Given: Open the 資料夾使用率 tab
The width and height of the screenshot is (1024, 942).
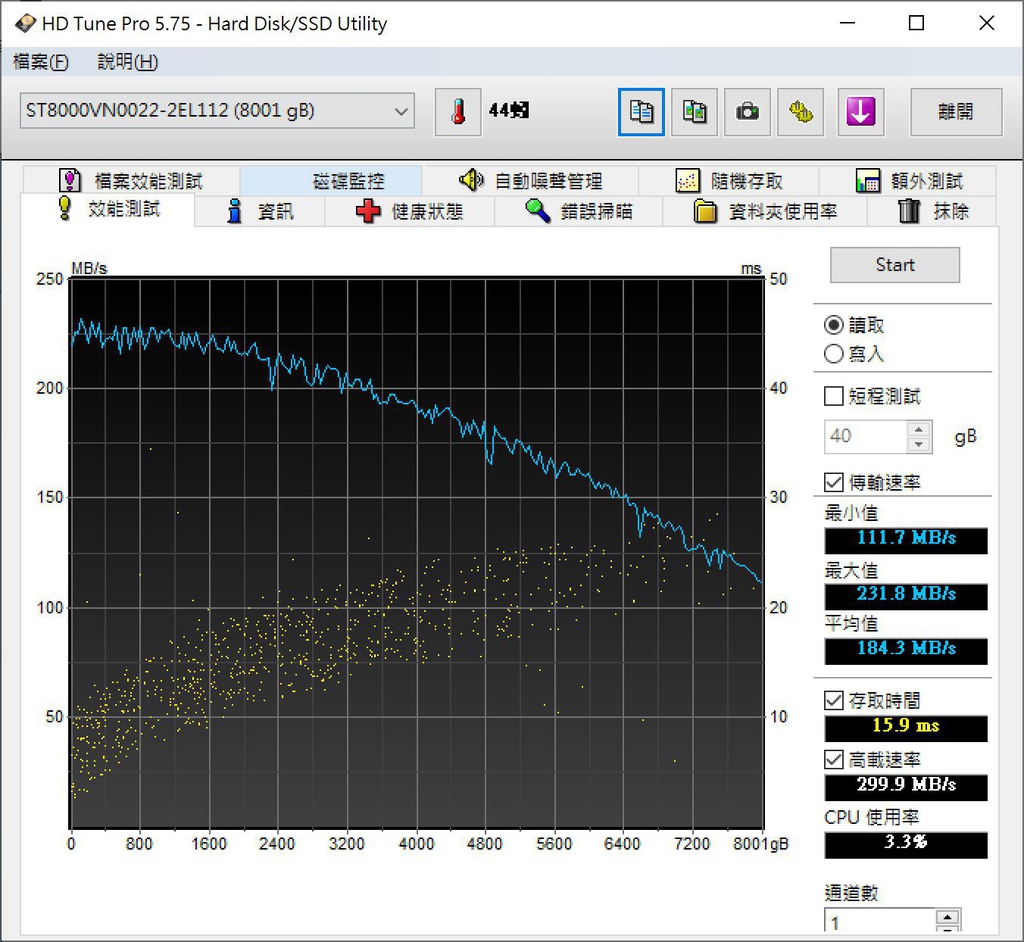Looking at the screenshot, I should [765, 211].
